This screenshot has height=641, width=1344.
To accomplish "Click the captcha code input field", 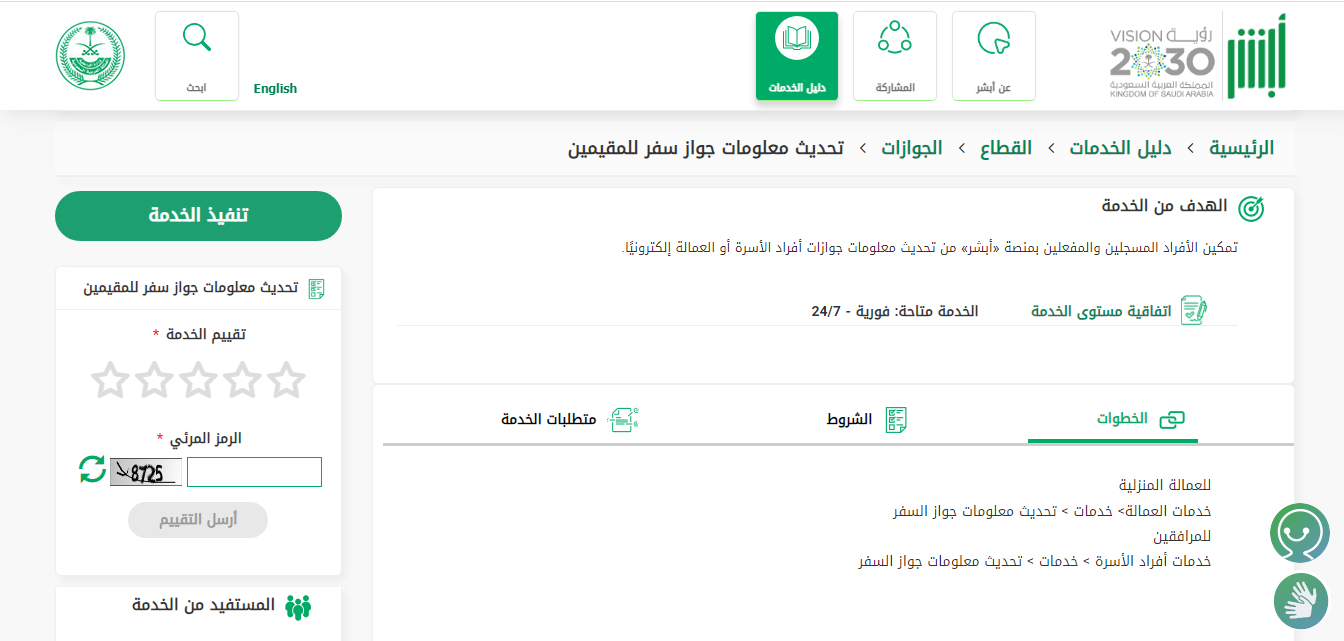I will coord(254,472).
